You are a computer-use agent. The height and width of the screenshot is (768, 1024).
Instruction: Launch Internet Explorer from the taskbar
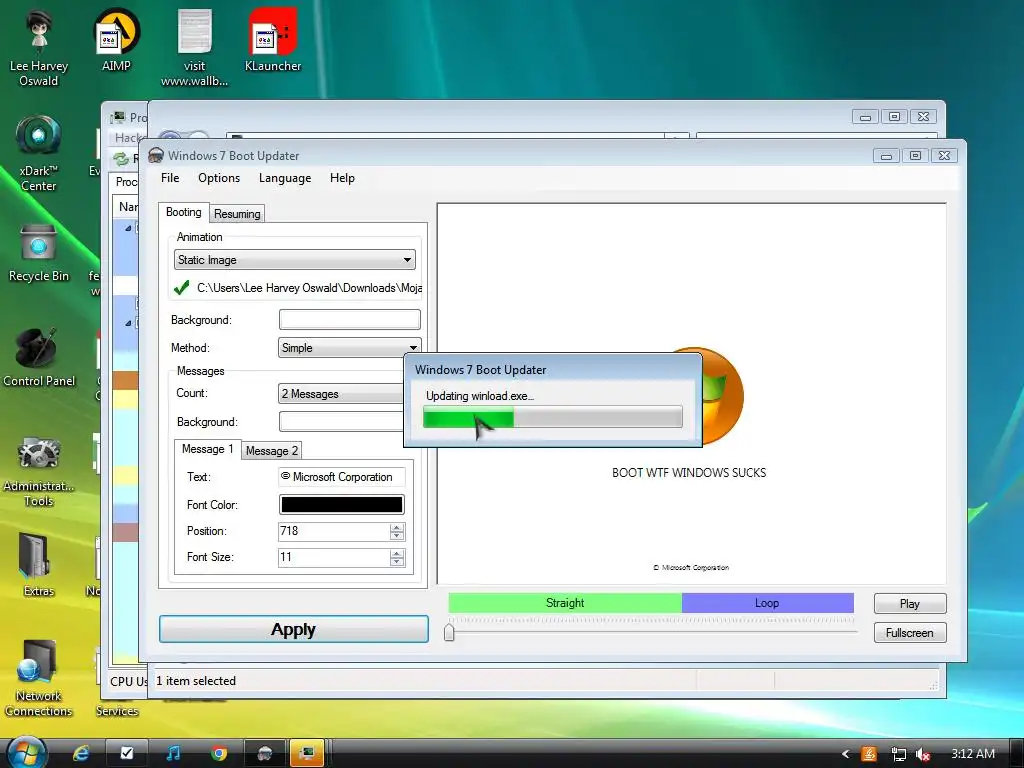pyautogui.click(x=82, y=754)
